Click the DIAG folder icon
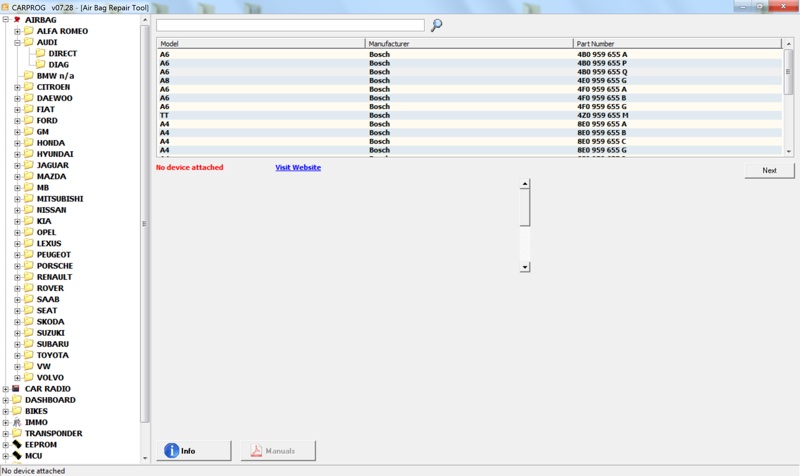Viewport: 800px width, 476px height. [40, 64]
